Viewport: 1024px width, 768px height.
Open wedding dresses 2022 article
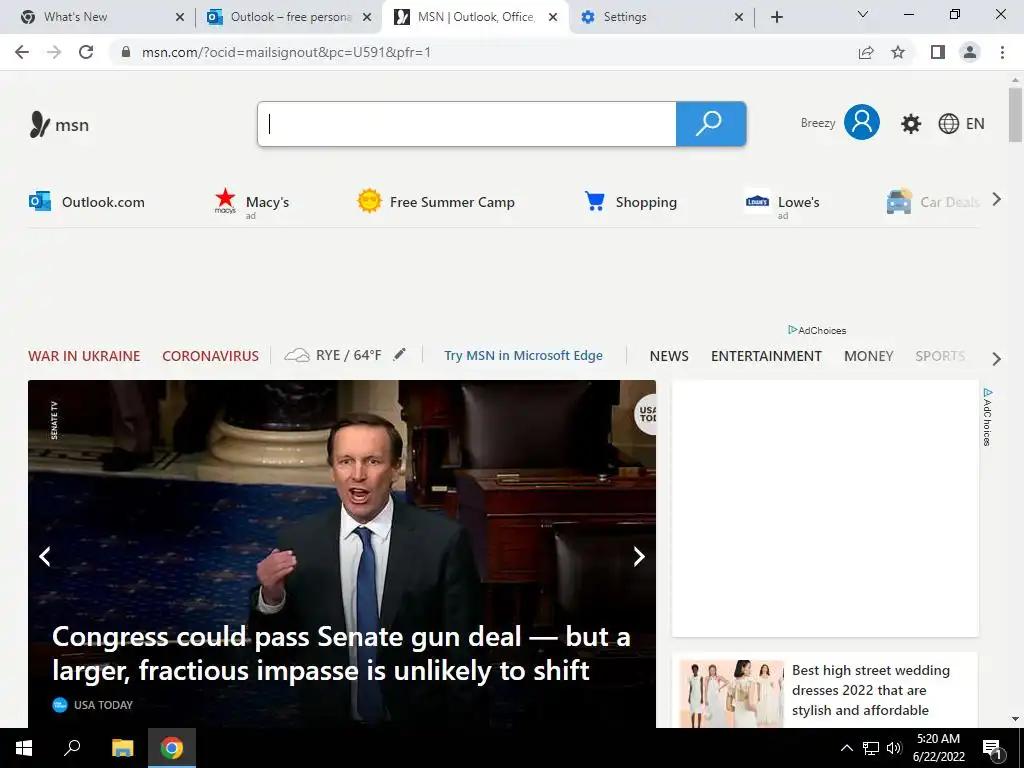coord(871,690)
